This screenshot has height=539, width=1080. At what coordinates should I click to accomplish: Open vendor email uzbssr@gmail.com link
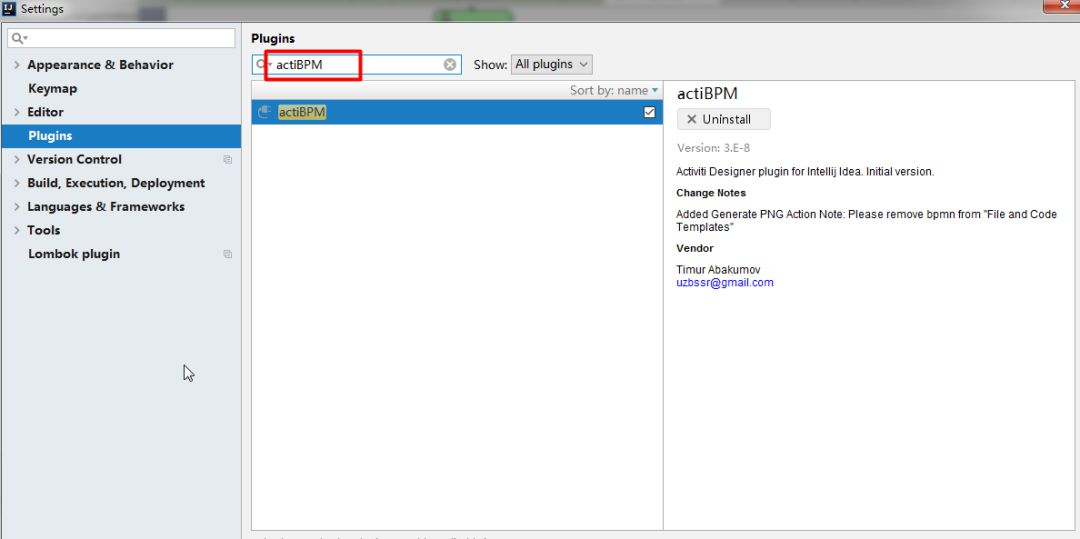click(725, 282)
